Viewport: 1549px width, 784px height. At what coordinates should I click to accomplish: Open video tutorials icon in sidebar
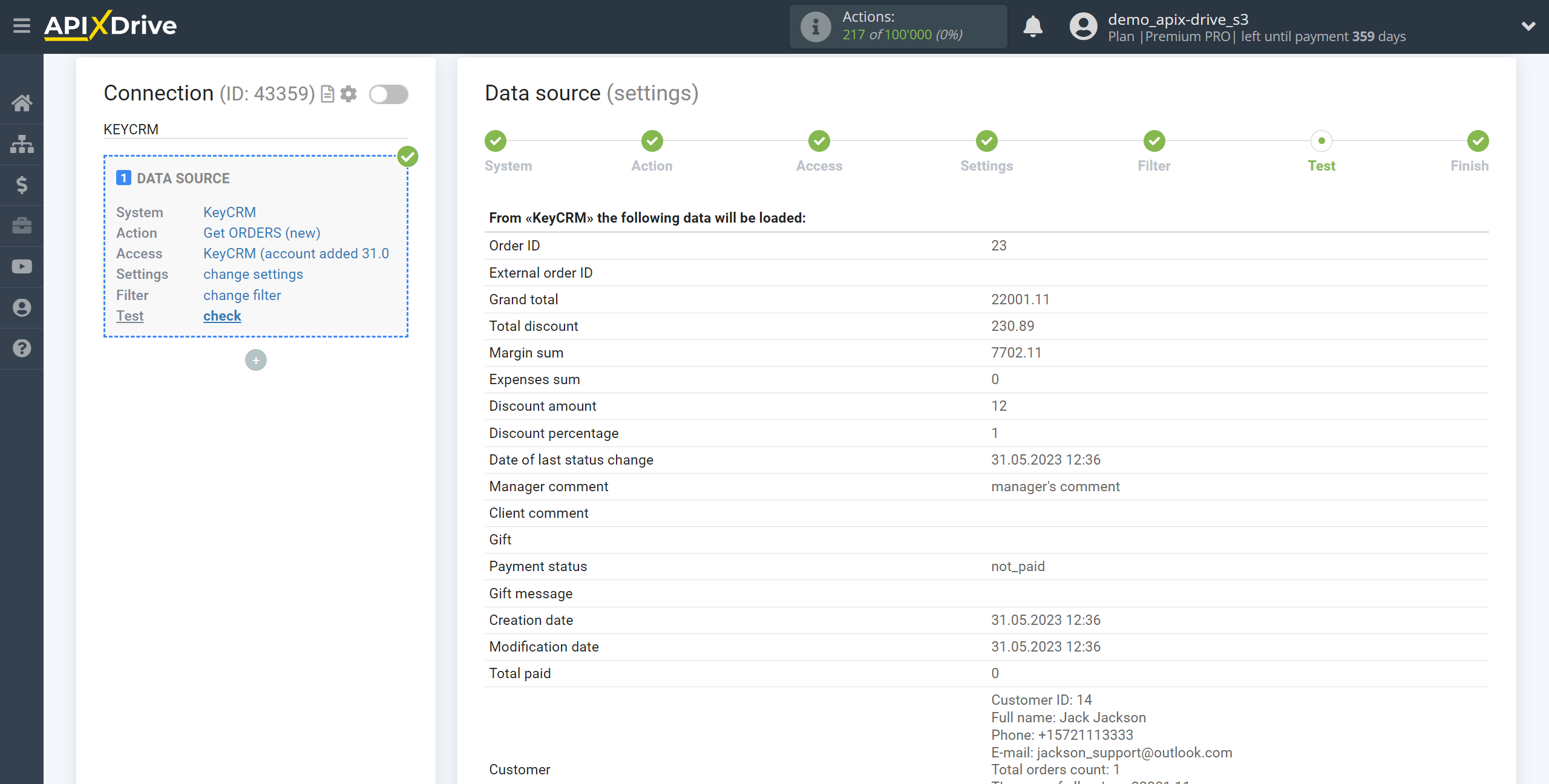tap(22, 267)
